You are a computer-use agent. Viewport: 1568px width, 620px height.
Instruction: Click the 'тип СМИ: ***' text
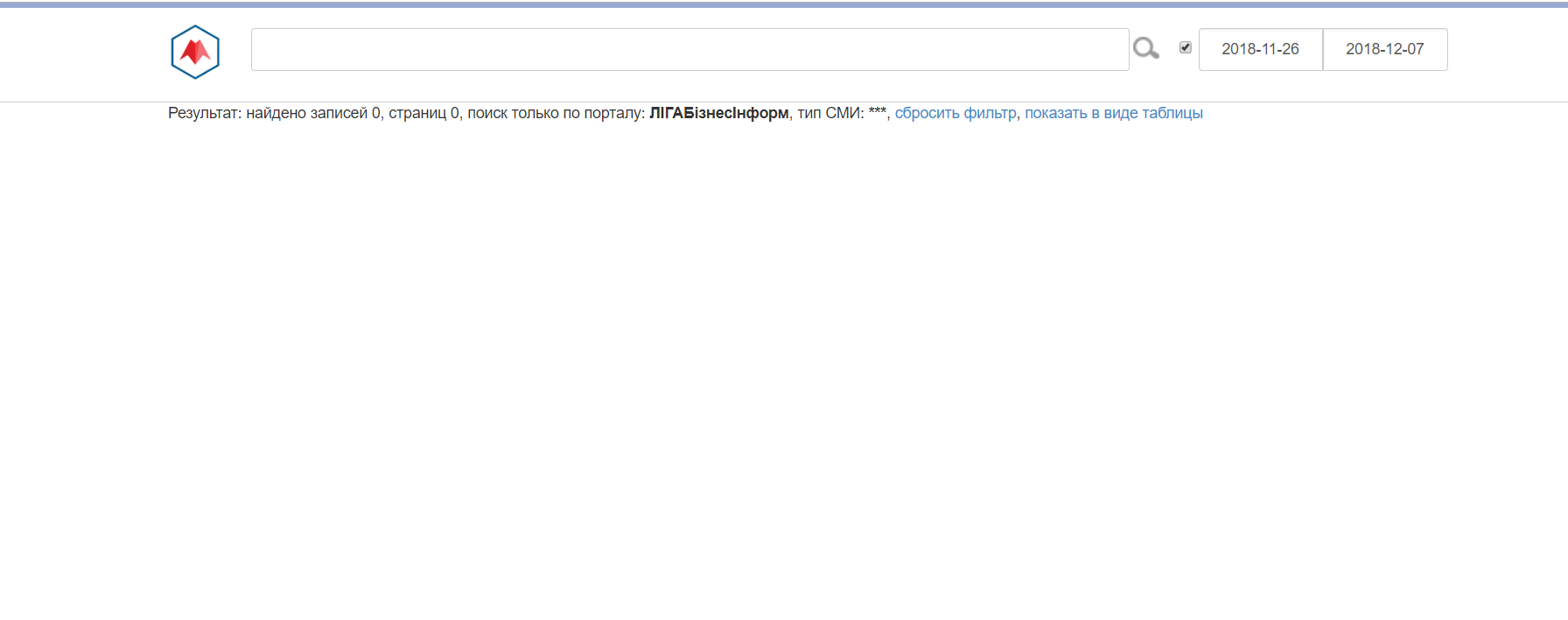(842, 113)
